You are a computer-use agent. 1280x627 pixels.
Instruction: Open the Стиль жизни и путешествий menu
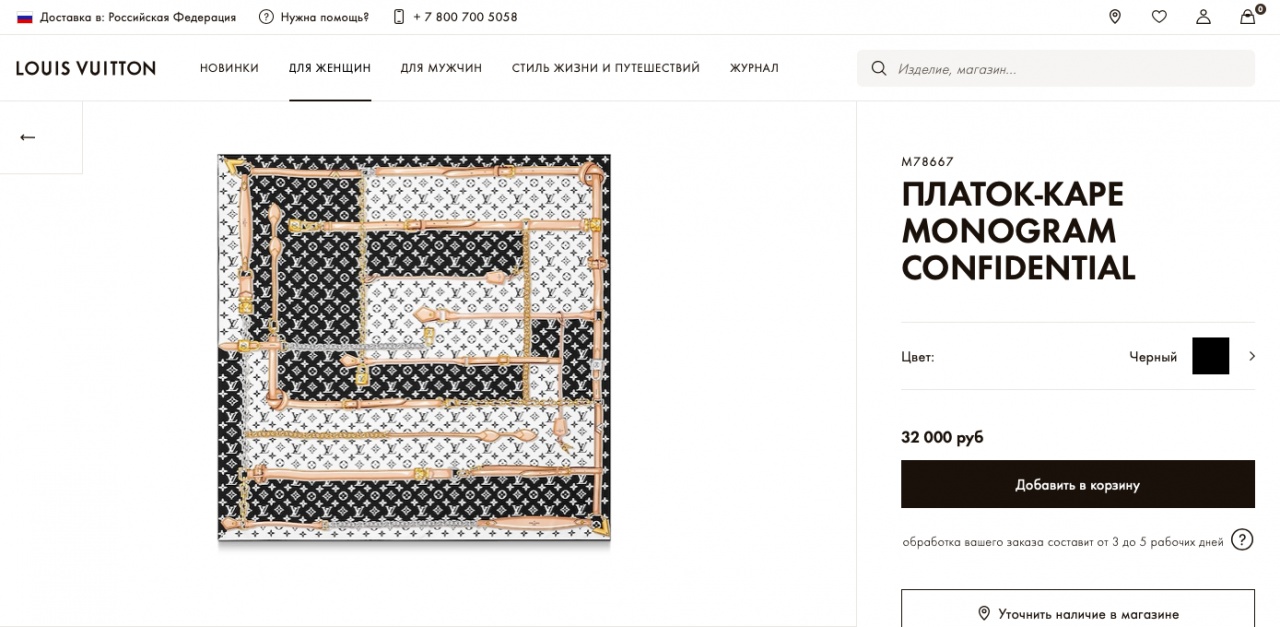[x=606, y=68]
